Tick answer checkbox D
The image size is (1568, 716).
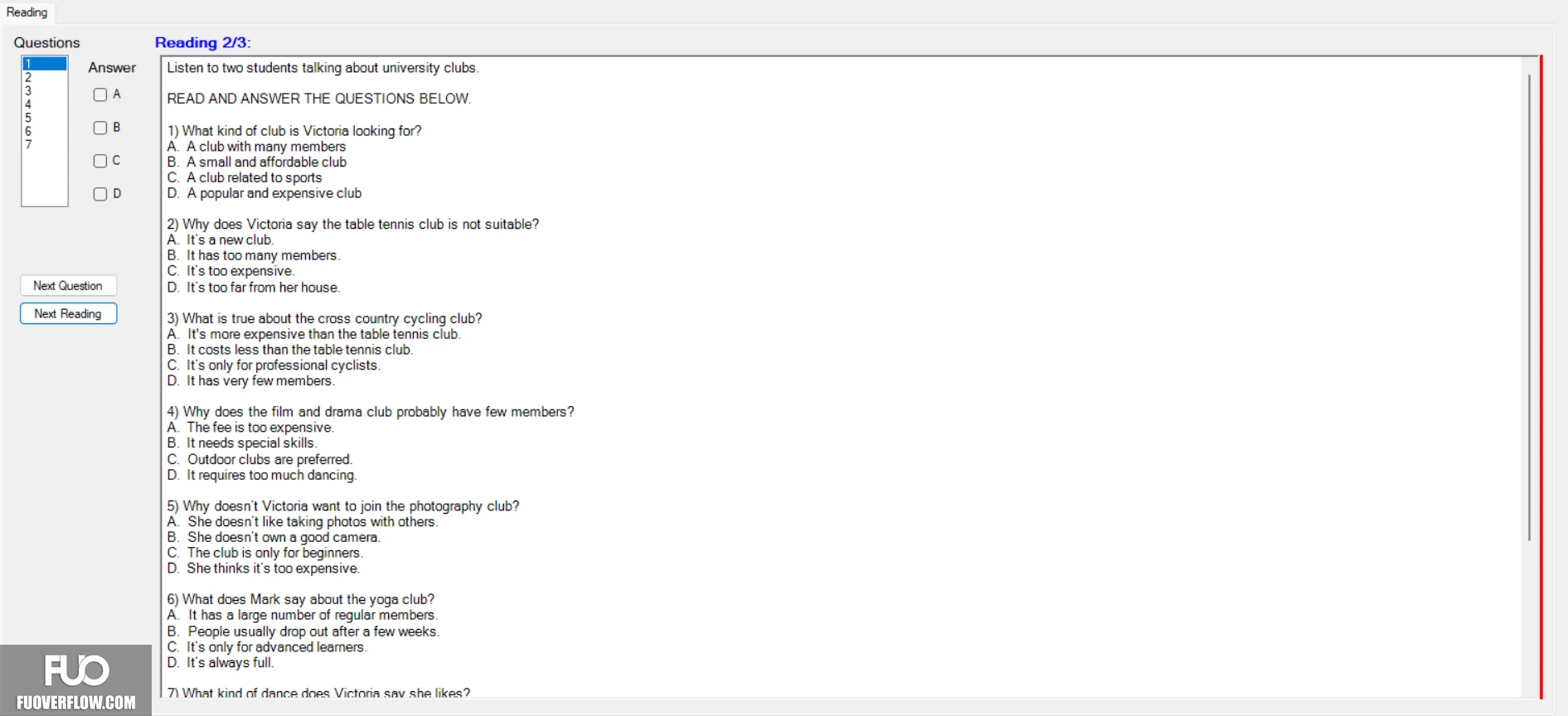(100, 194)
